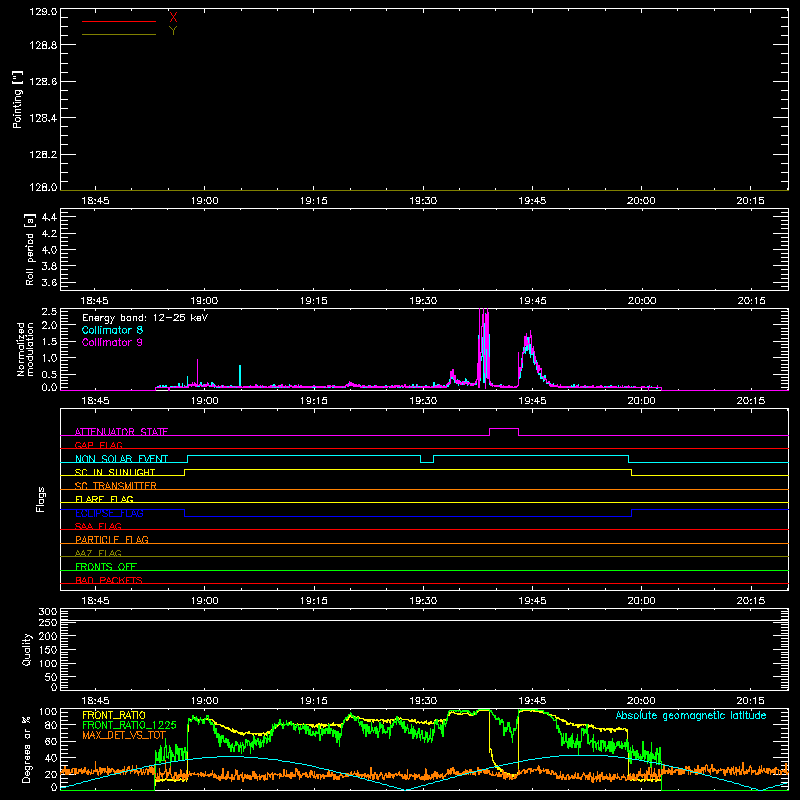Select the SC_TRANSMITTER flag label
This screenshot has width=800, height=800.
point(116,486)
